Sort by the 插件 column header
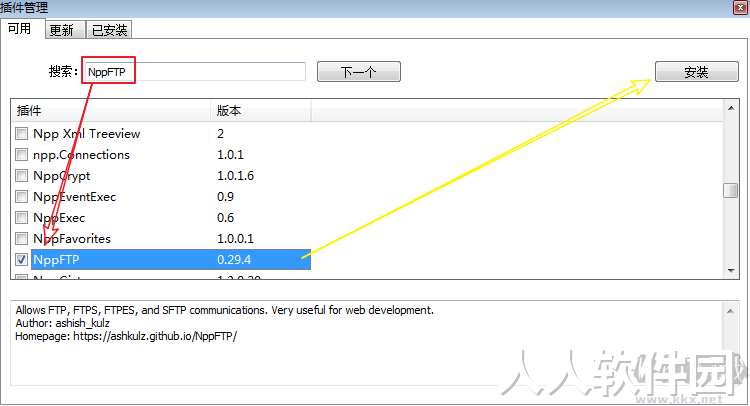The height and width of the screenshot is (406, 750). click(x=110, y=110)
